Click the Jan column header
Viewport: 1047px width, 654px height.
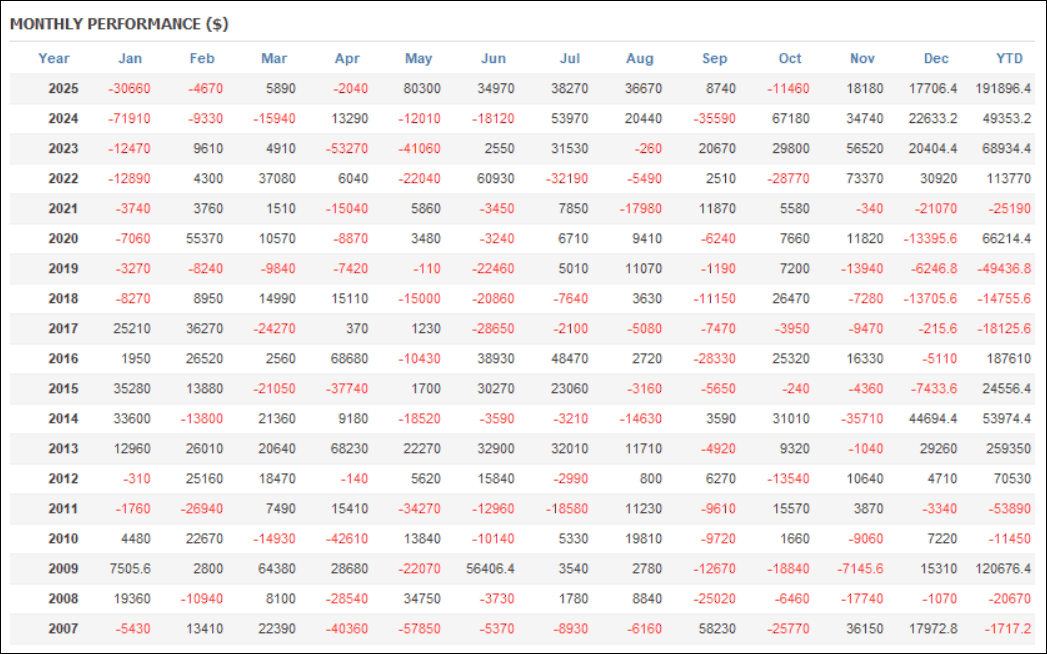[x=130, y=58]
